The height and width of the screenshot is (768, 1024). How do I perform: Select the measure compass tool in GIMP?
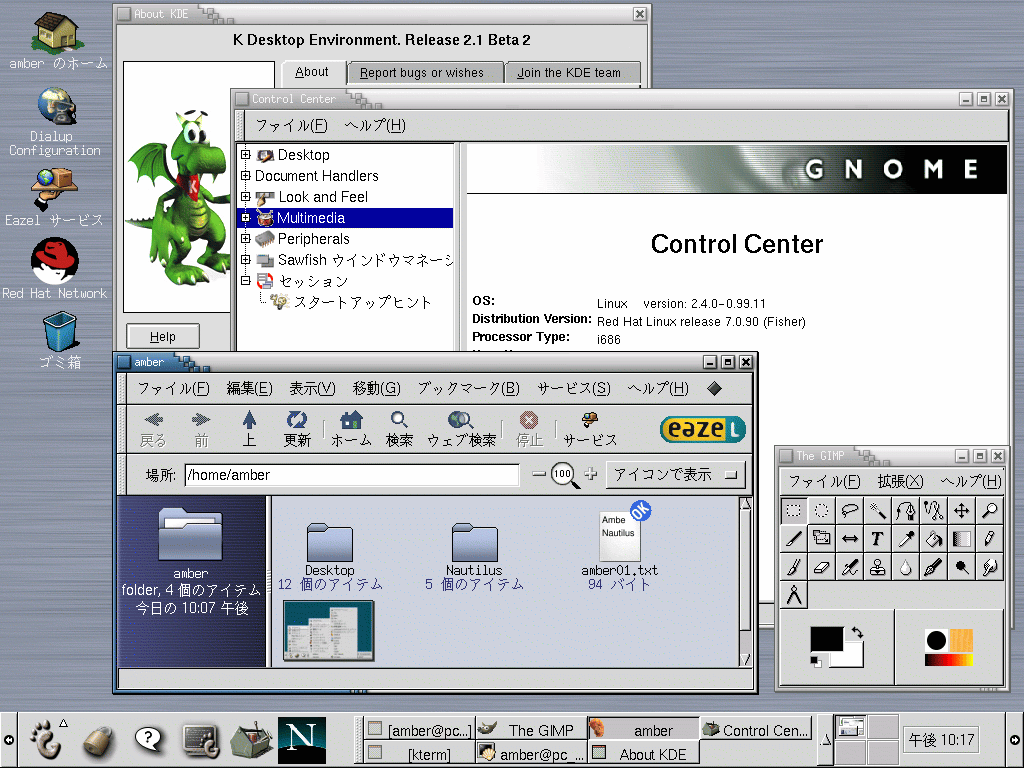793,595
